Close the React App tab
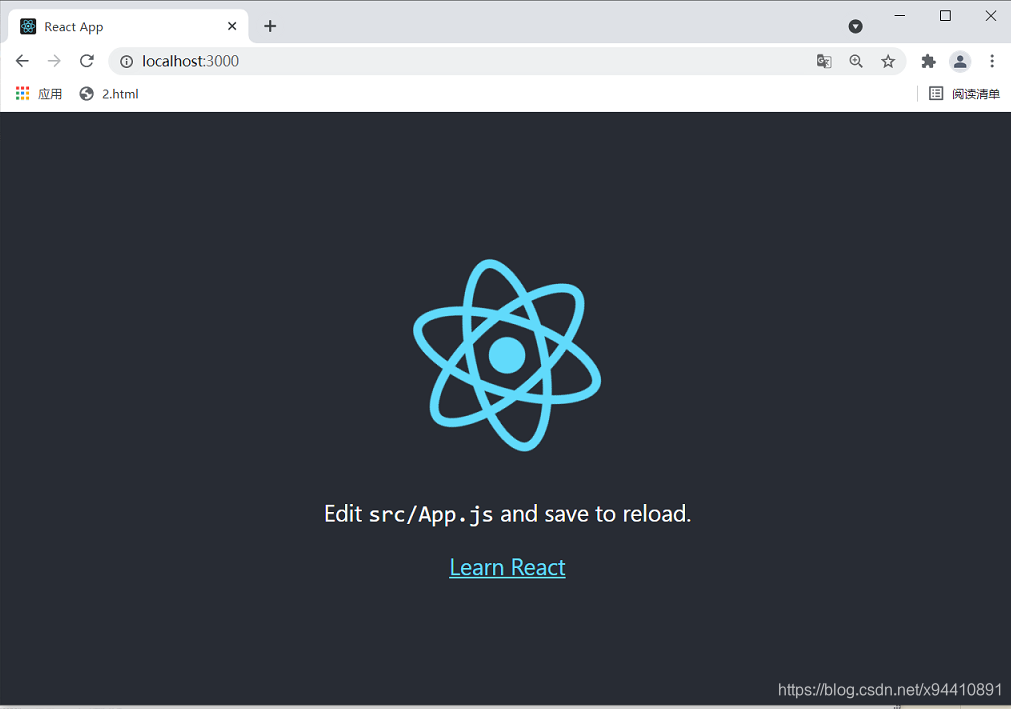 click(232, 26)
